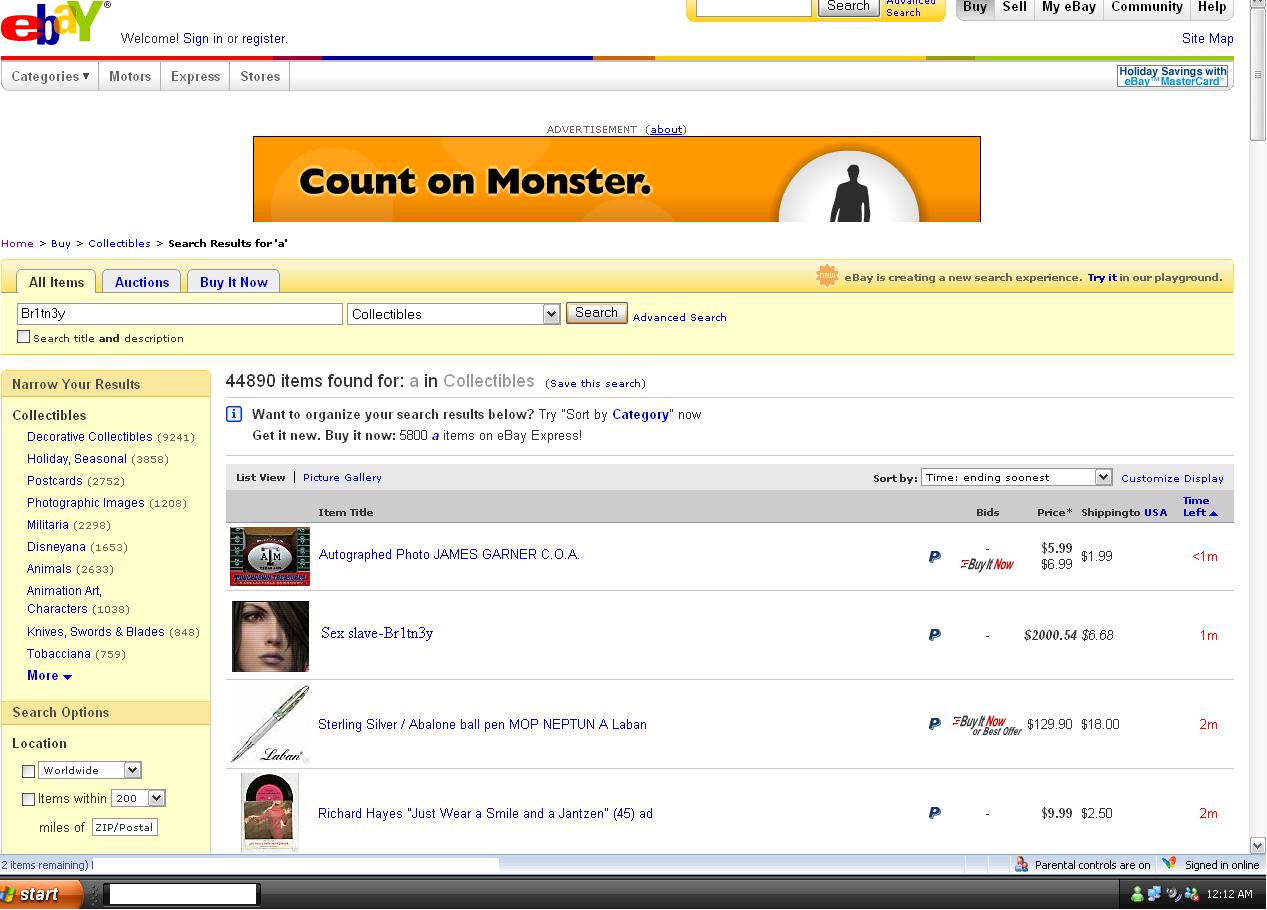Open the Windows Start button

tap(41, 894)
